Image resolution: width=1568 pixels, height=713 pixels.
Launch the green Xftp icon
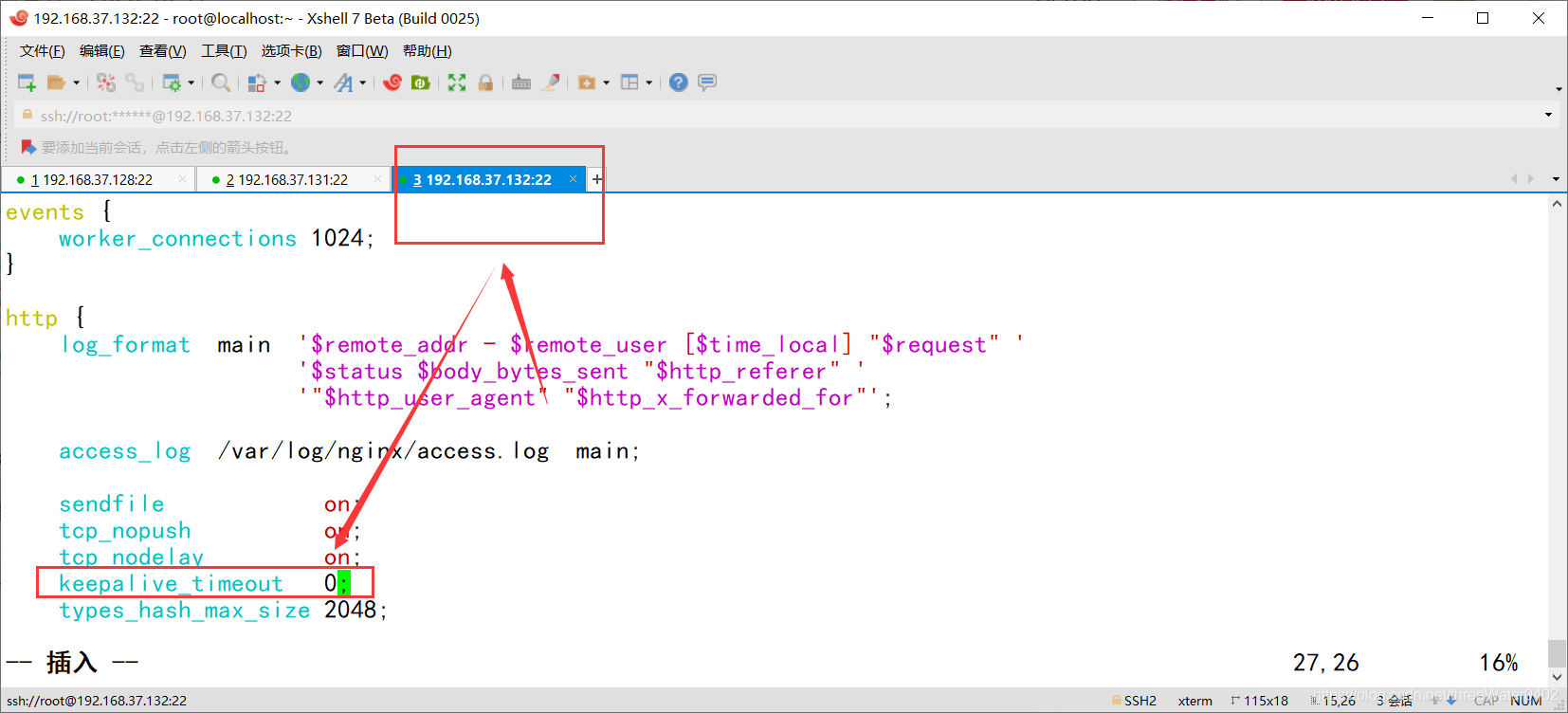421,82
